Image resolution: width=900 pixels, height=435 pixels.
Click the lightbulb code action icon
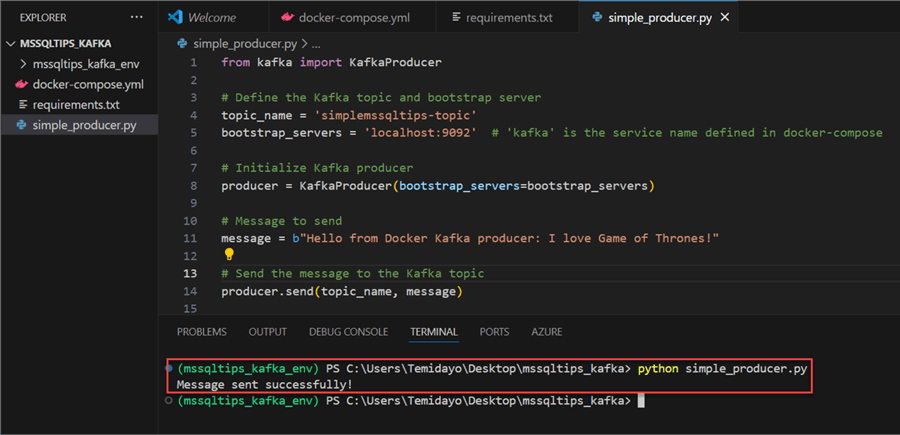click(x=229, y=255)
